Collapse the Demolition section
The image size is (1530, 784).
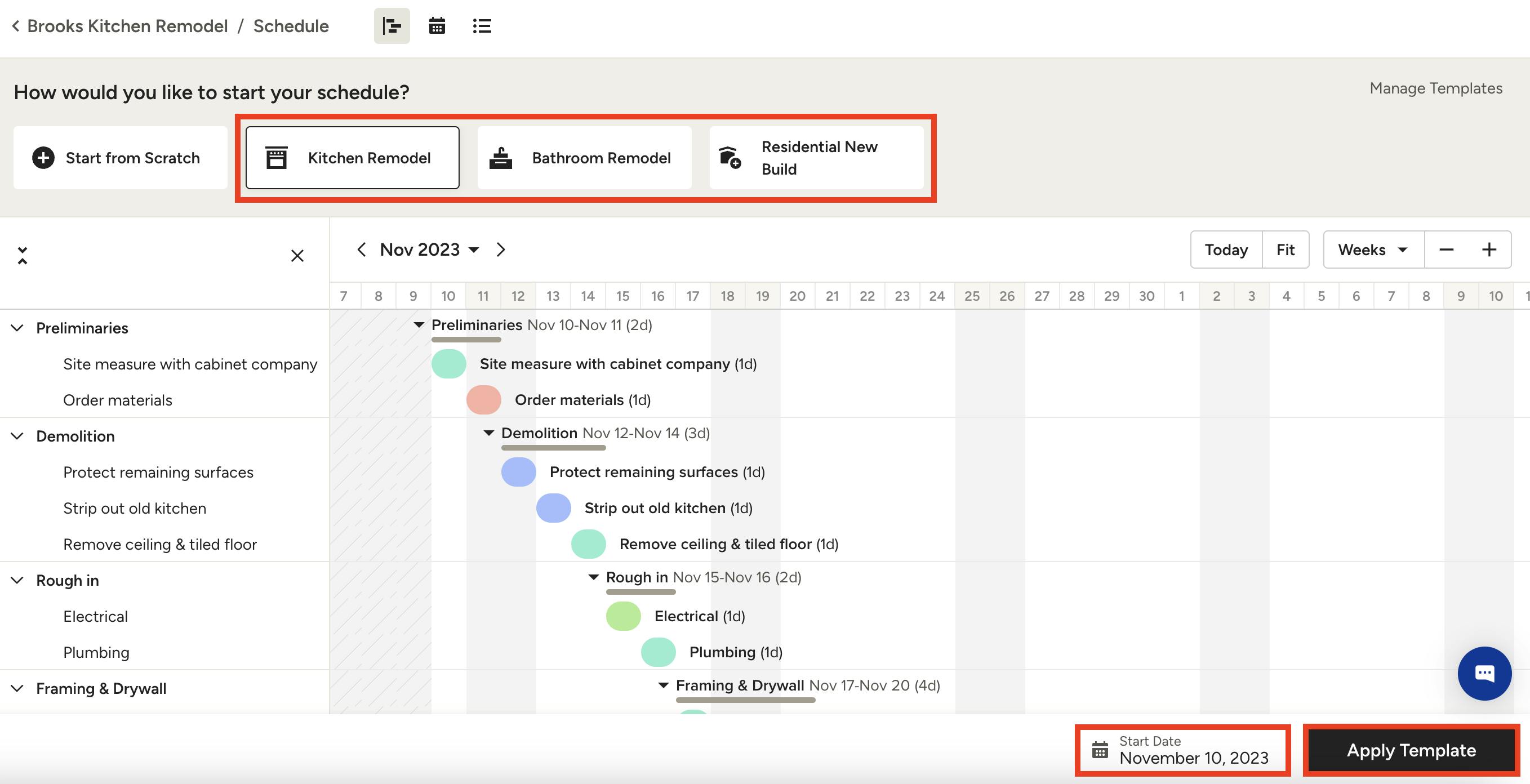click(x=17, y=436)
